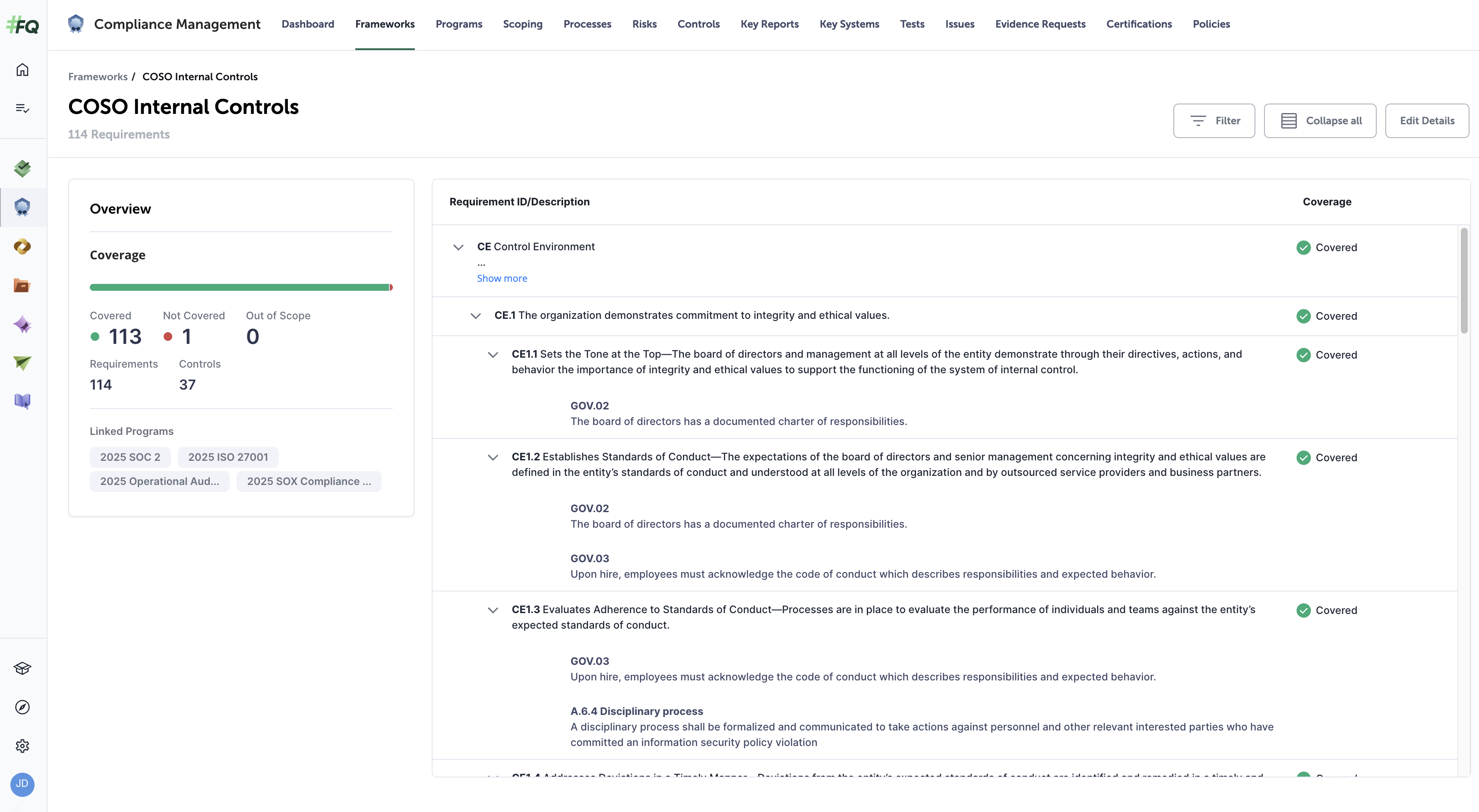Viewport: 1479px width, 812px height.
Task: Open the compass icon in sidebar
Action: (22, 707)
